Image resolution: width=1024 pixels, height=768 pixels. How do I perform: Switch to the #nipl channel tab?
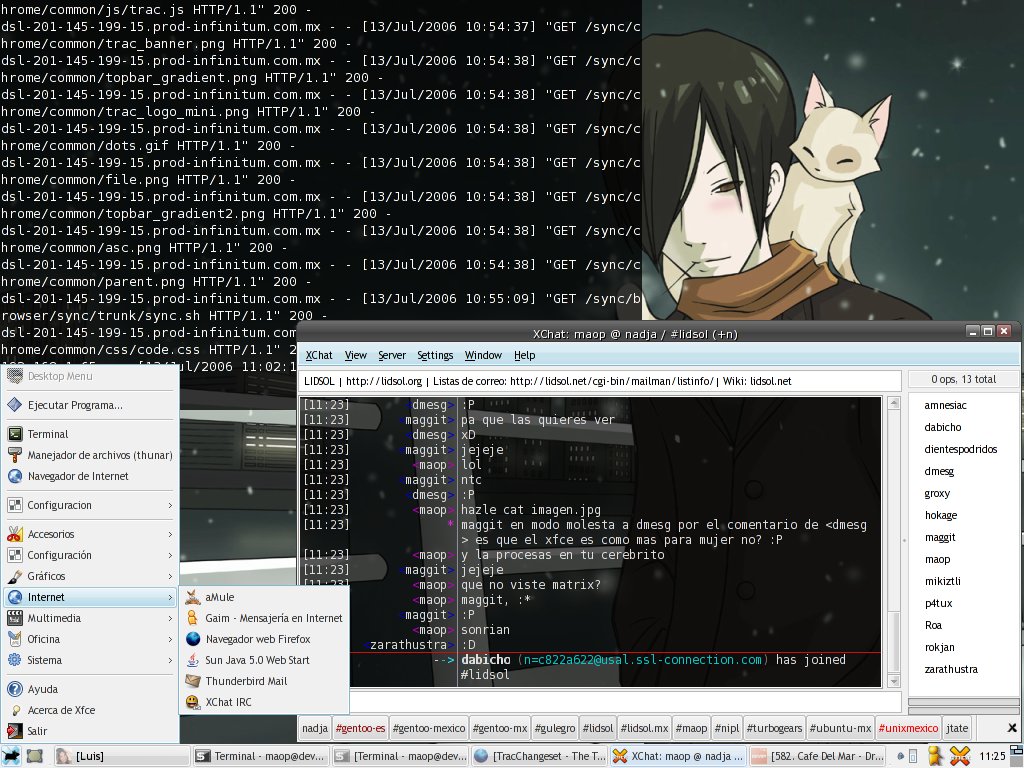click(x=727, y=728)
